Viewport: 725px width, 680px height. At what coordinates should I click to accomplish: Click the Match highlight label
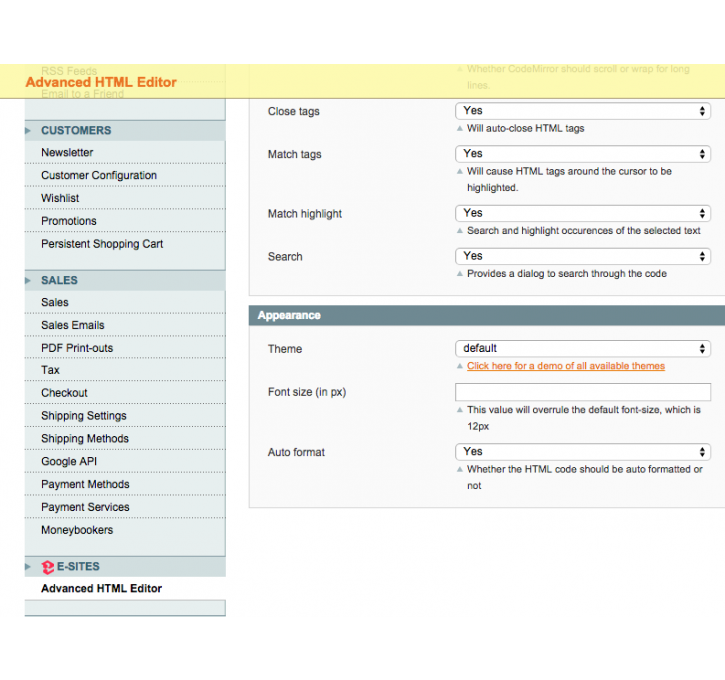click(x=305, y=214)
